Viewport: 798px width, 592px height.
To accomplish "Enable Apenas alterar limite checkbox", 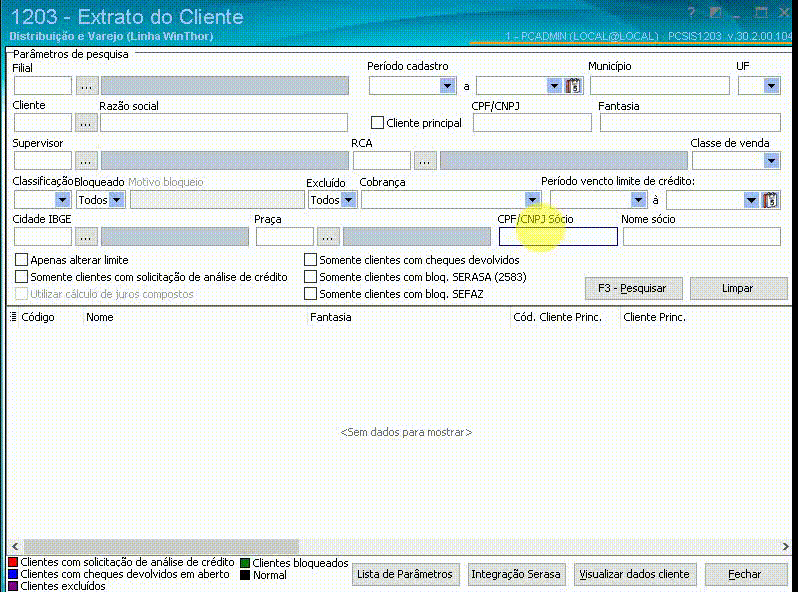I will [21, 260].
